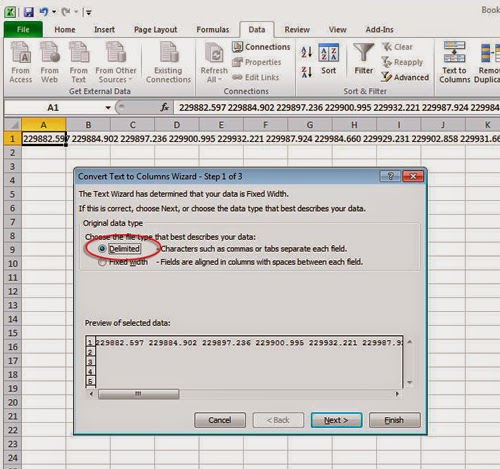
Task: Open workbook Connections
Action: pos(261,47)
